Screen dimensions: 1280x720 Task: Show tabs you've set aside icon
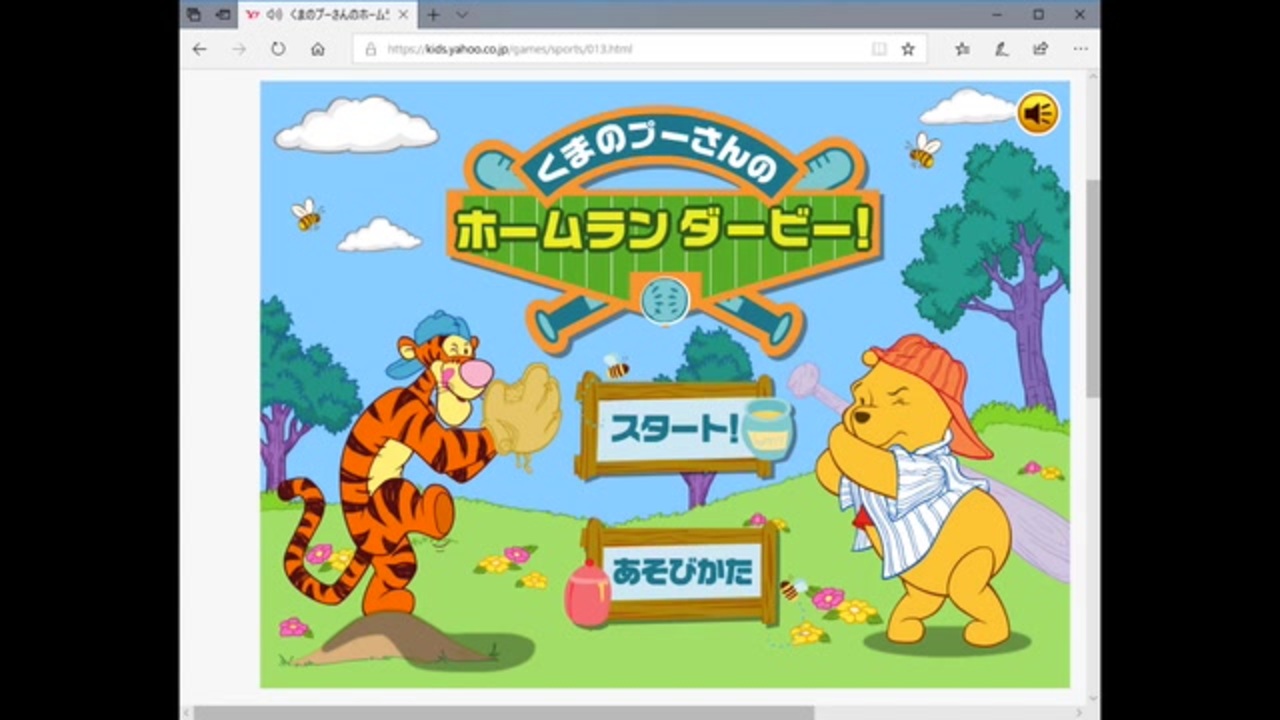pyautogui.click(x=193, y=15)
